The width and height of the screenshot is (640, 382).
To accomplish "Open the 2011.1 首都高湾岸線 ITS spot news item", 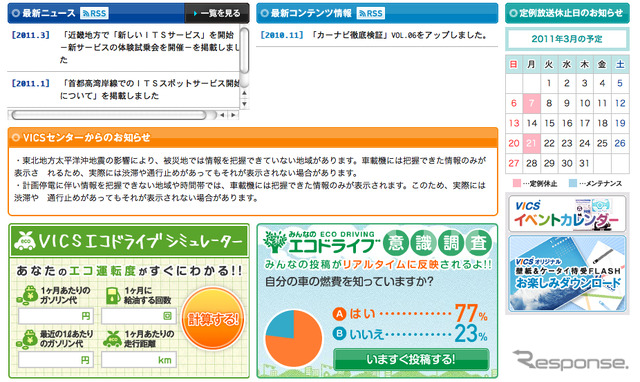I will 149,89.
